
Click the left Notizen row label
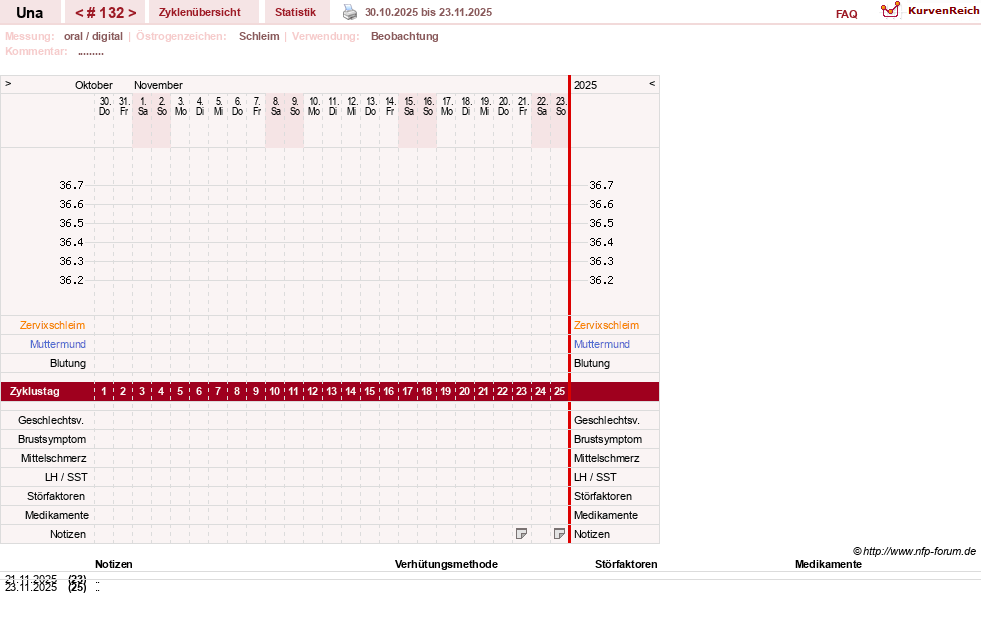68,534
